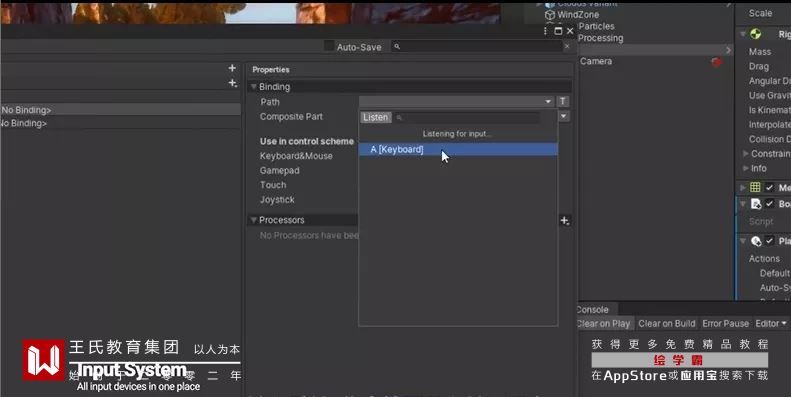Collapse the Bo script component foldout

(743, 204)
